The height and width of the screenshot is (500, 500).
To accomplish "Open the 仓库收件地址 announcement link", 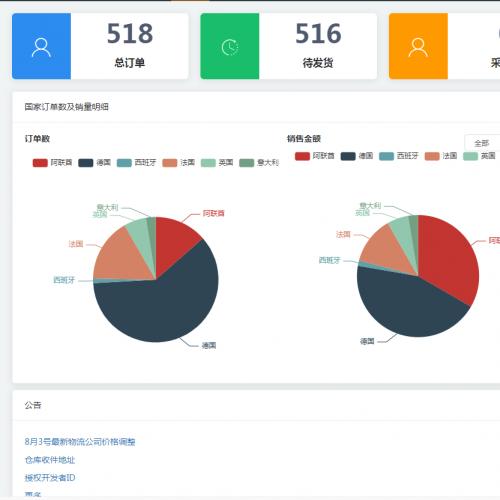I will [50, 460].
